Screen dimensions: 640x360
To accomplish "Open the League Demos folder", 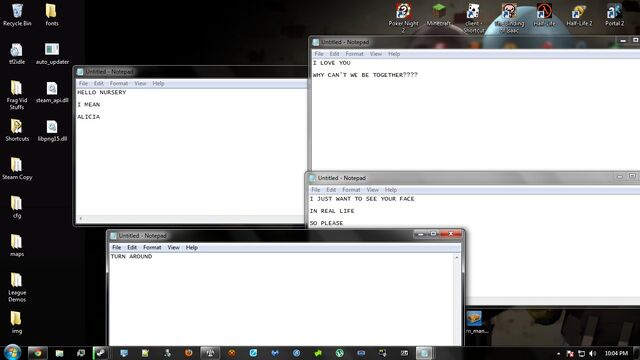I will [17, 288].
